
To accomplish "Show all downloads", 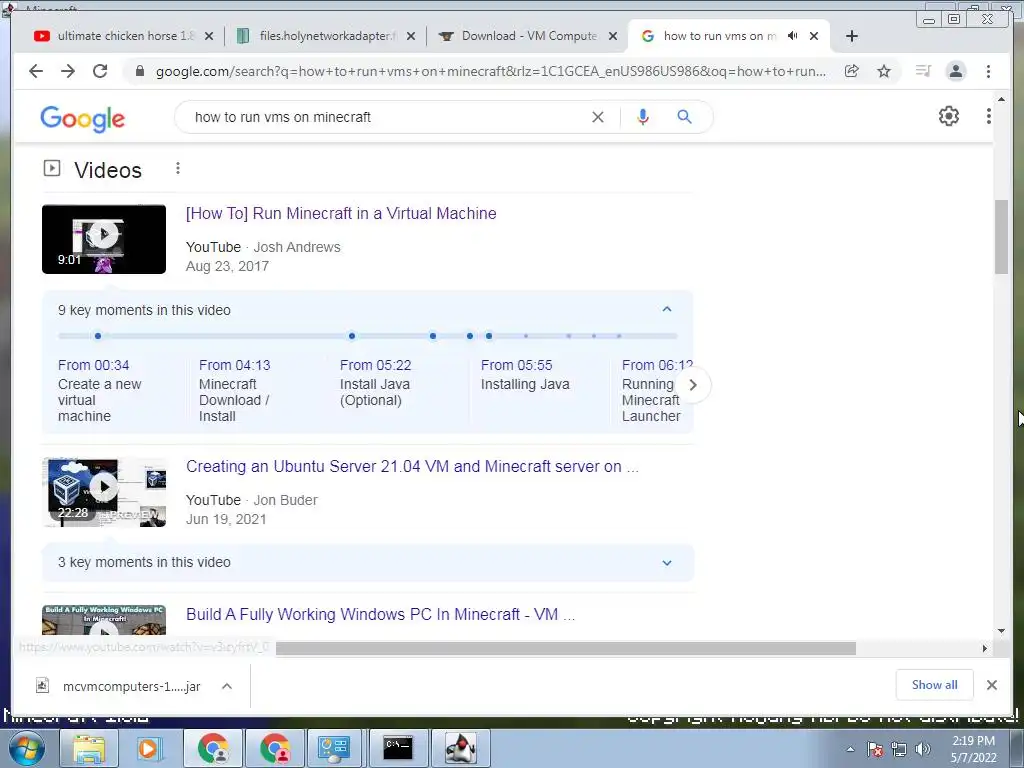I will 935,684.
